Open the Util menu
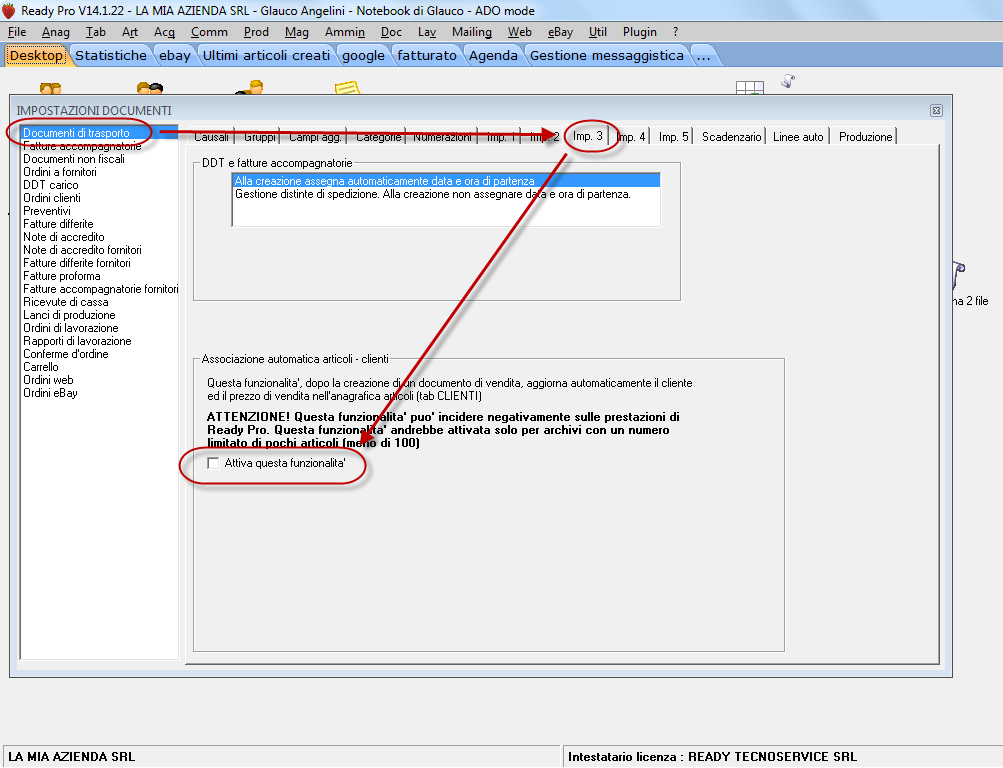Viewport: 1003px width, 768px height. tap(597, 32)
